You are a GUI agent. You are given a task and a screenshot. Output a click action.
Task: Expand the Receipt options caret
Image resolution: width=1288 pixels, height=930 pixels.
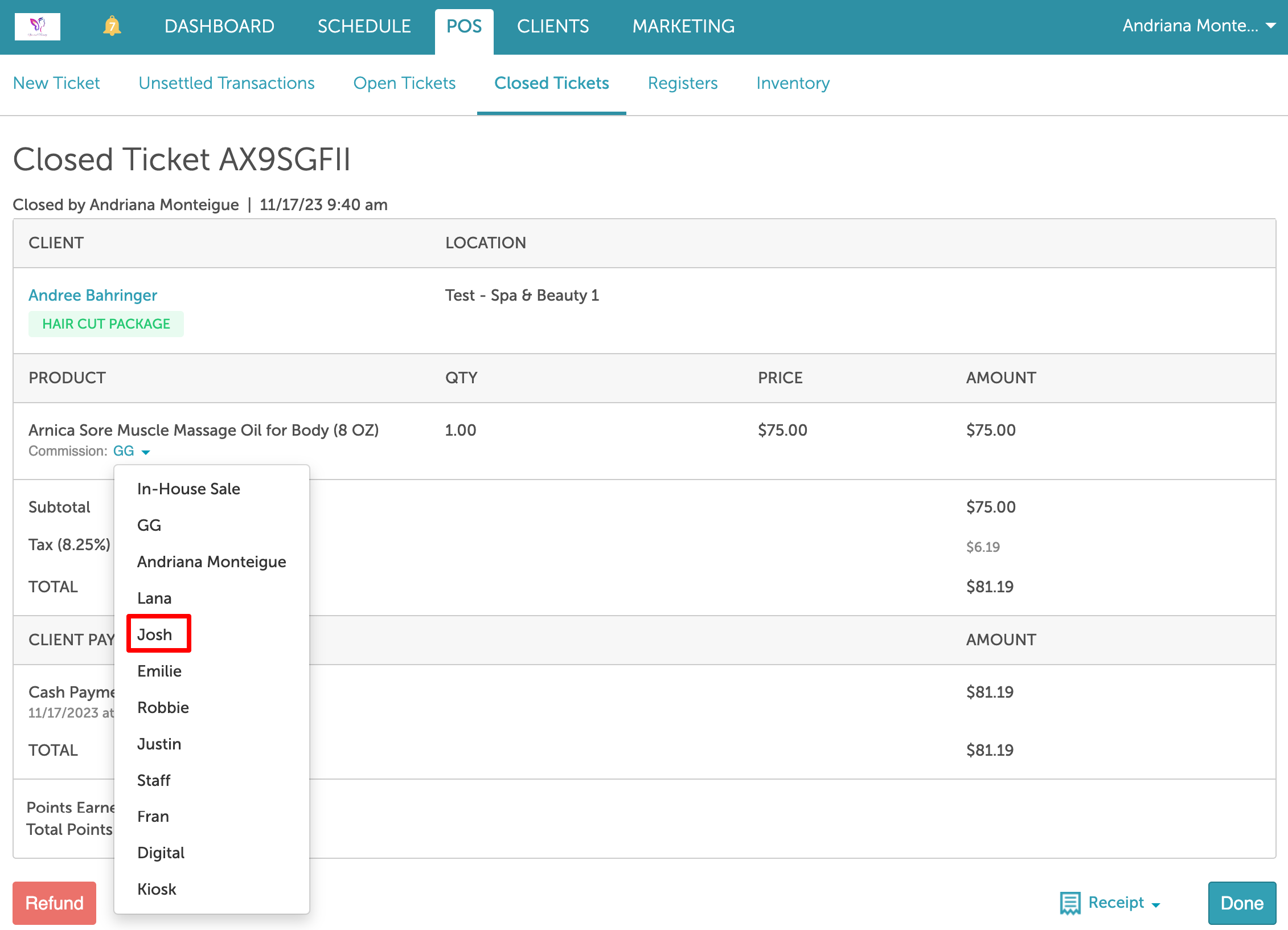pos(1156,905)
